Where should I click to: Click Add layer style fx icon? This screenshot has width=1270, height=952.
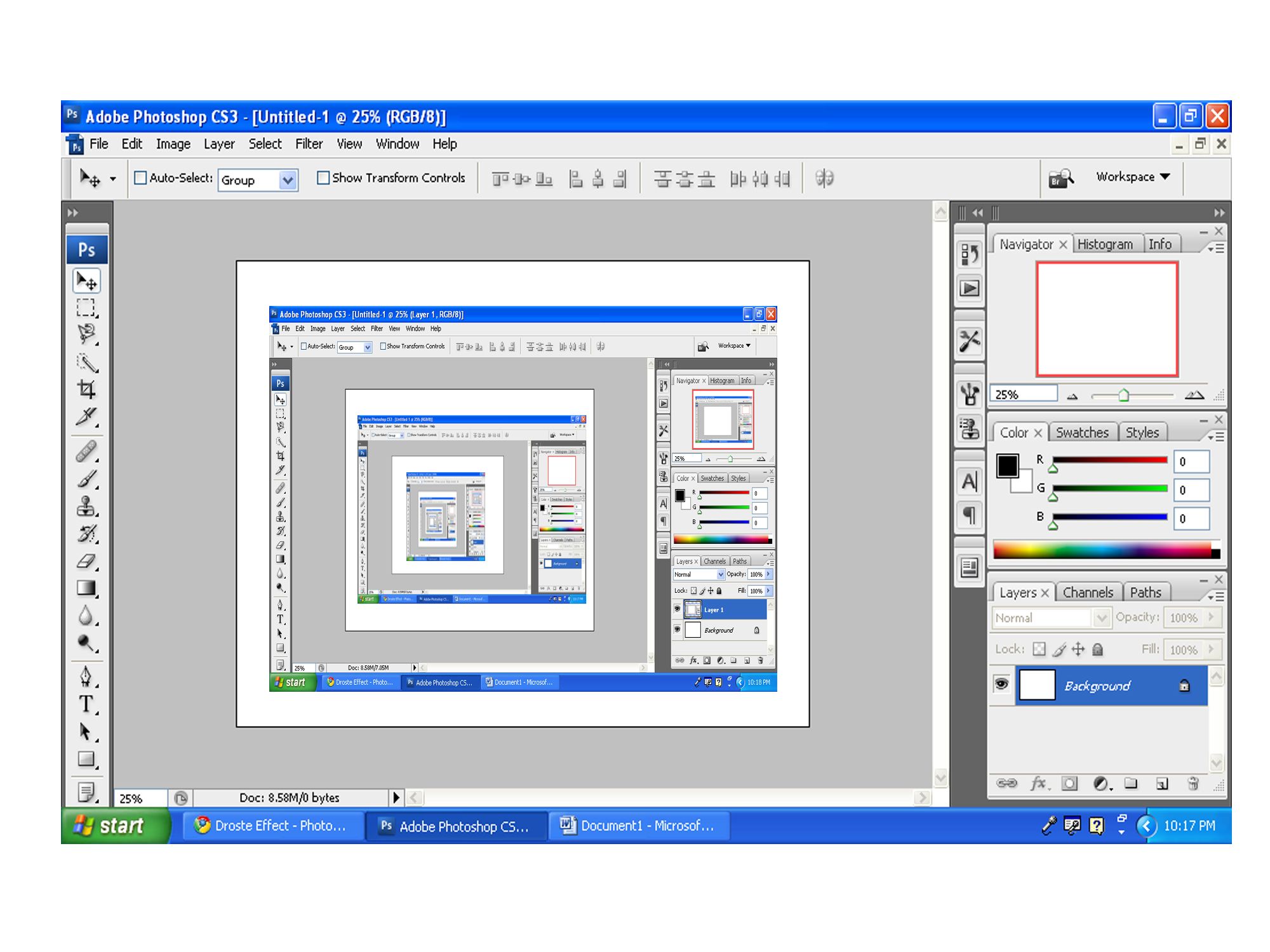click(x=1039, y=783)
